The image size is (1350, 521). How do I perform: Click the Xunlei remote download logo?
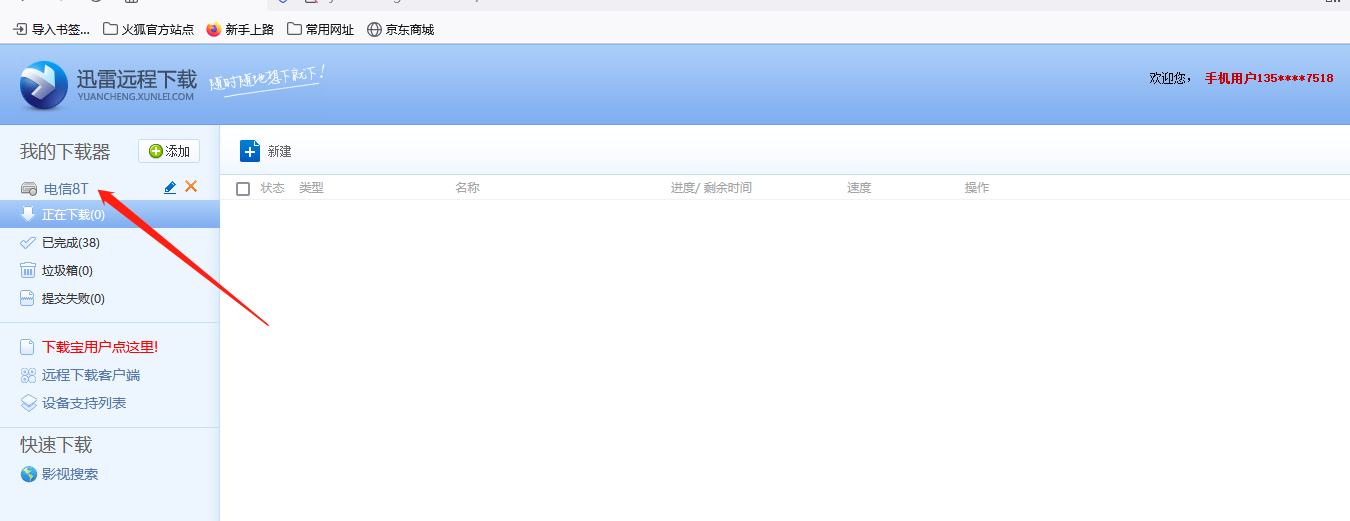(44, 85)
